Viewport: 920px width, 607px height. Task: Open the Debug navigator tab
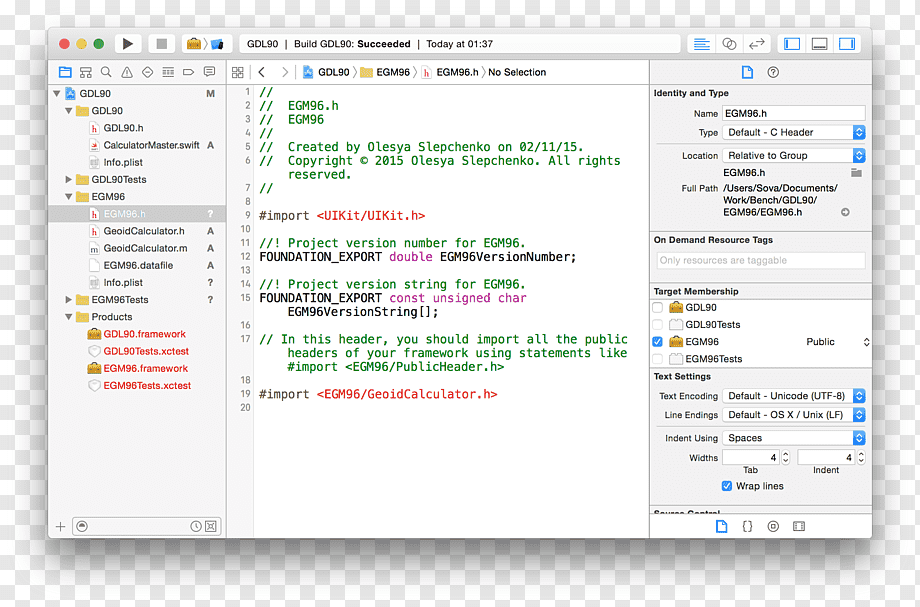(x=168, y=72)
